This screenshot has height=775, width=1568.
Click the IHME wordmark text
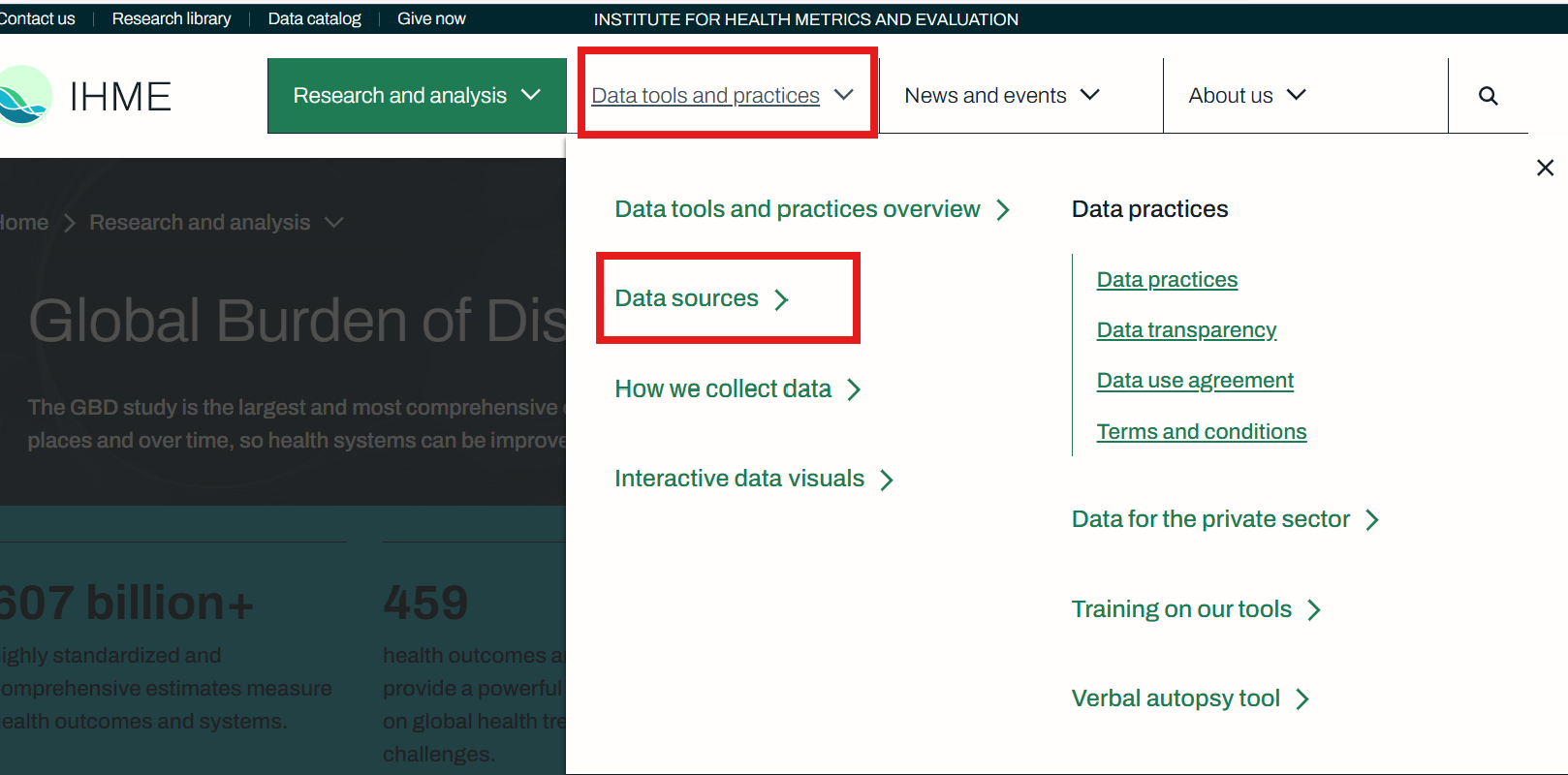(x=120, y=97)
